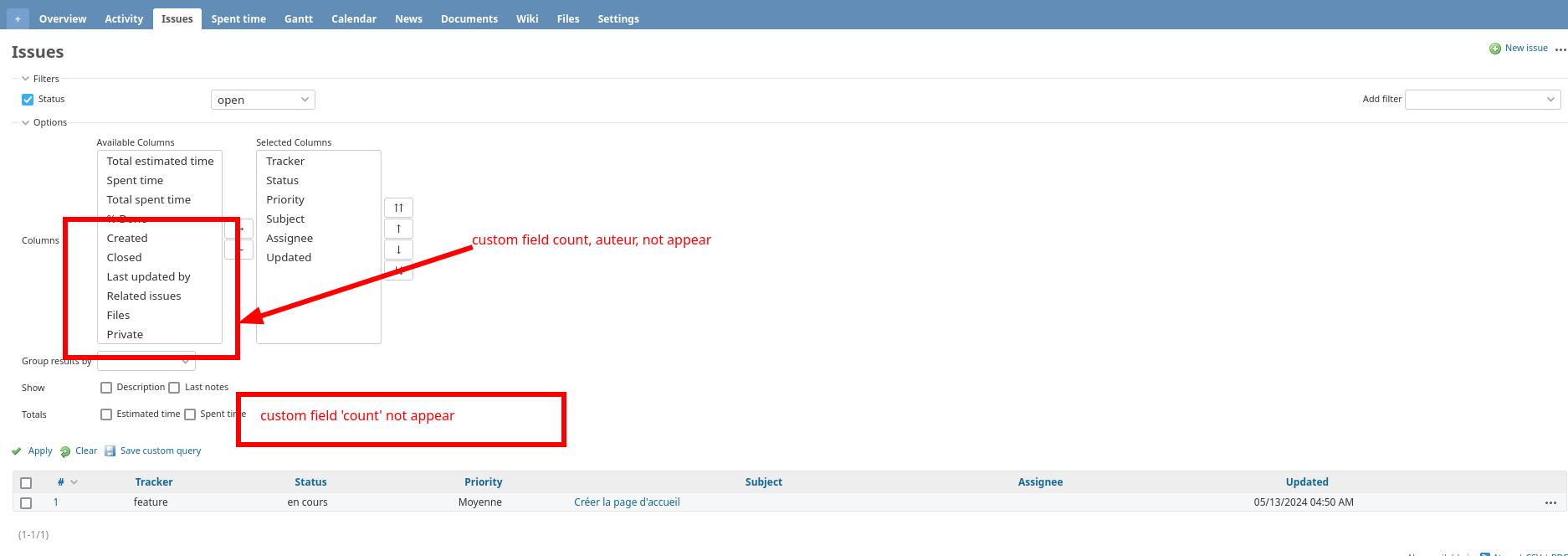Viewport: 1568px width, 556px height.
Task: Select Assignee in Selected Columns
Action: click(319, 238)
